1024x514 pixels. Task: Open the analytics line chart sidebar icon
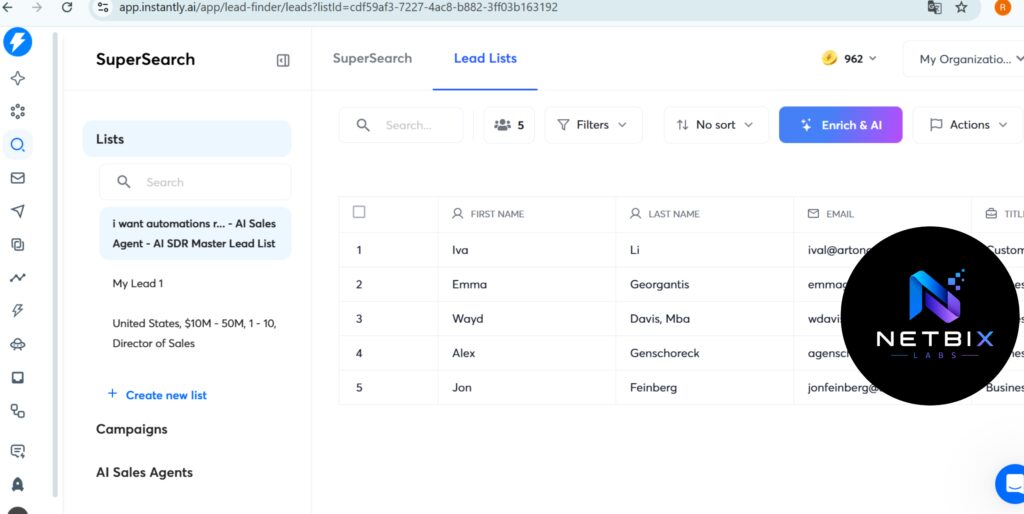pyautogui.click(x=18, y=278)
